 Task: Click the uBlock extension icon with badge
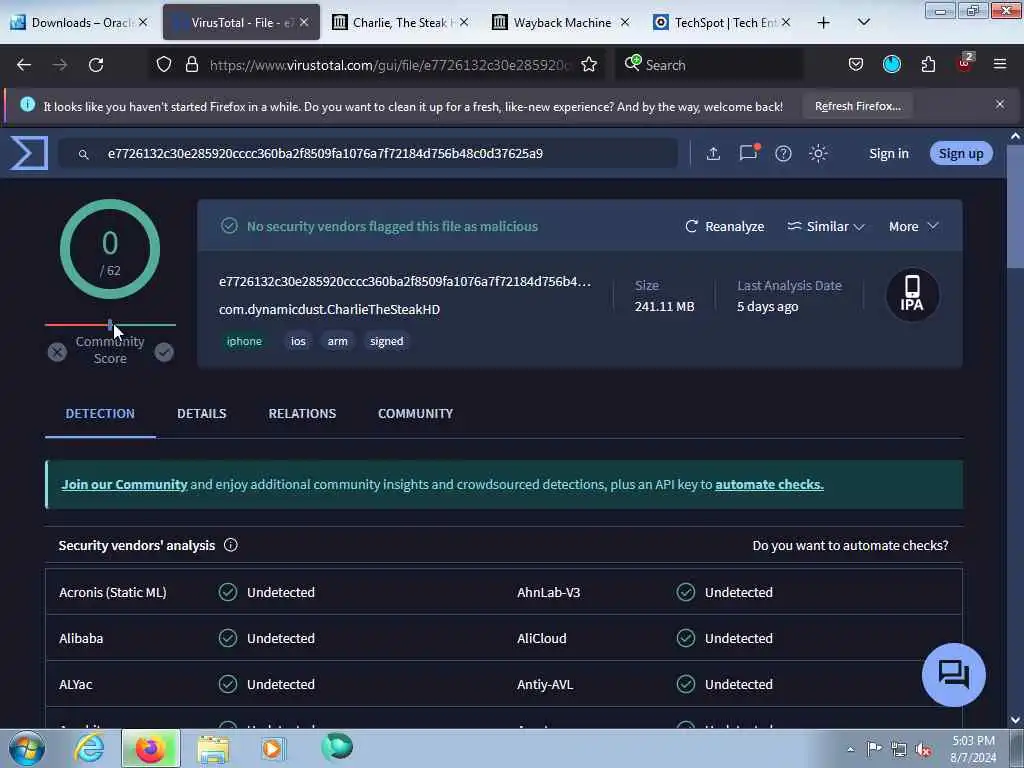point(965,62)
